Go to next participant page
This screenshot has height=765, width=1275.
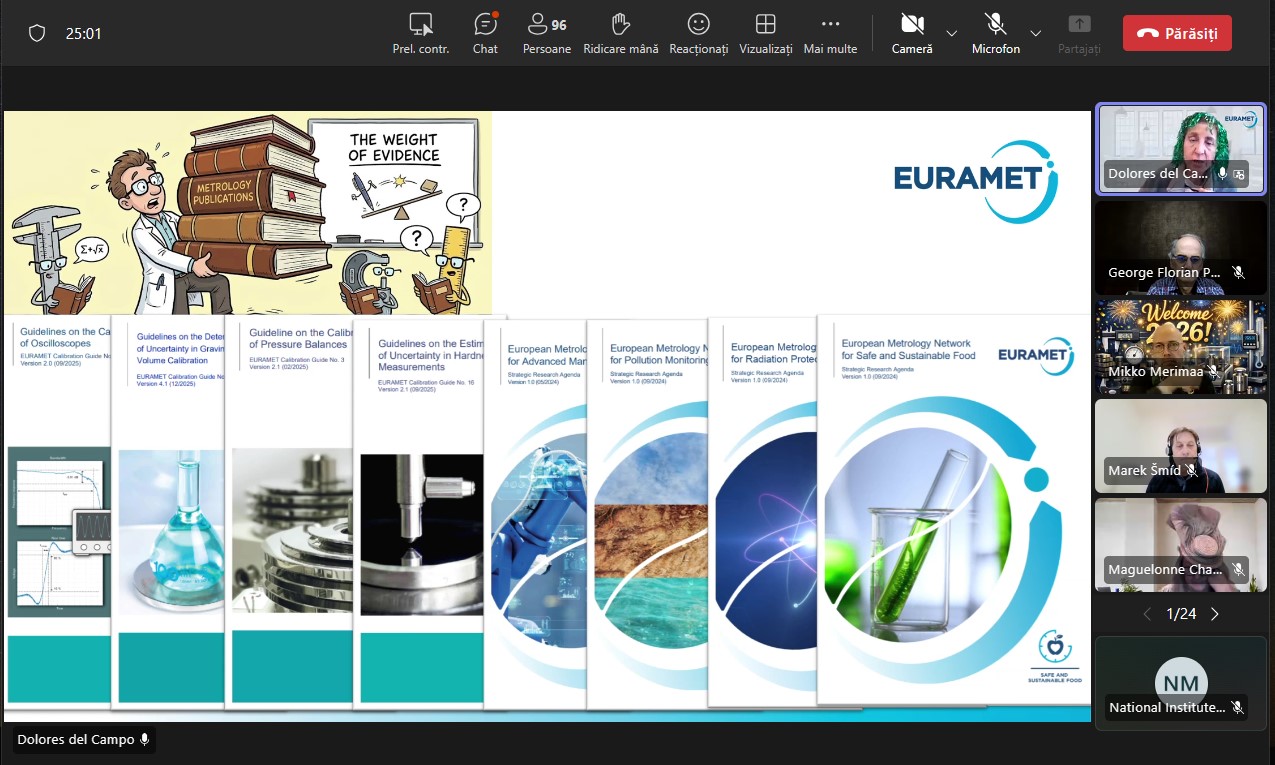tap(1215, 614)
